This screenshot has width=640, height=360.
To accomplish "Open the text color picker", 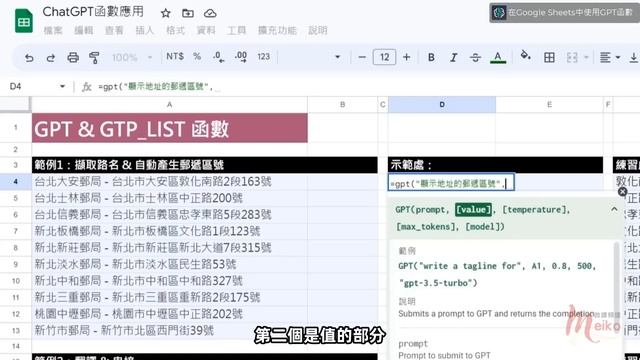I will pyautogui.click(x=498, y=57).
